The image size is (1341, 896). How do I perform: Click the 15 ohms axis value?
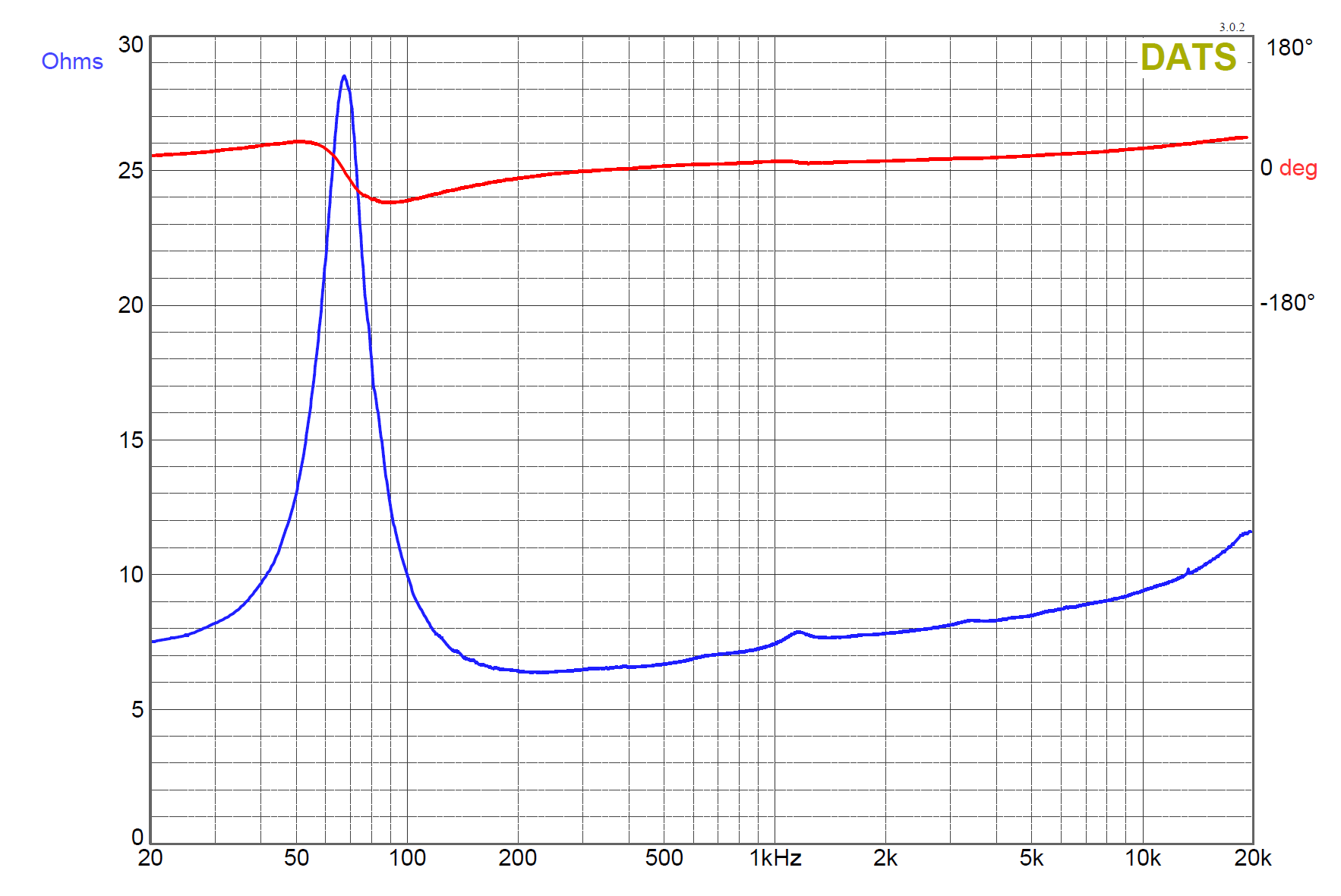pos(131,440)
